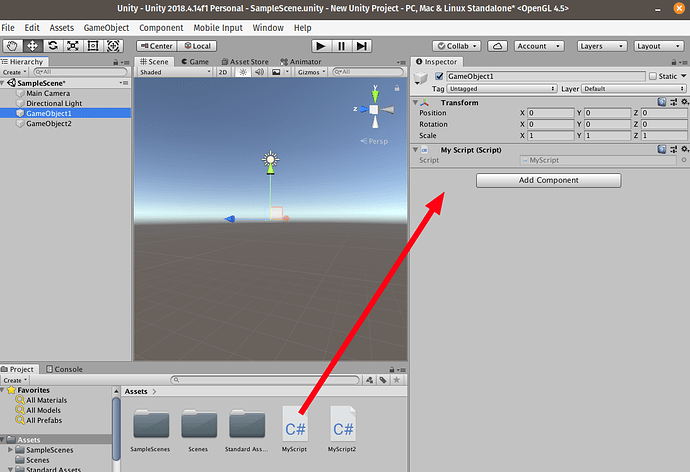
Task: Click the Pause button
Action: click(x=341, y=46)
